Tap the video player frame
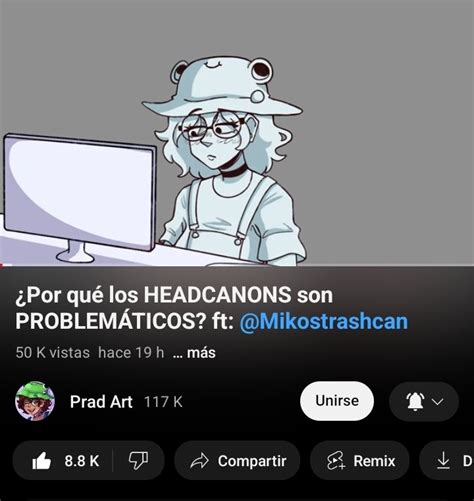The width and height of the screenshot is (474, 501). point(237,133)
